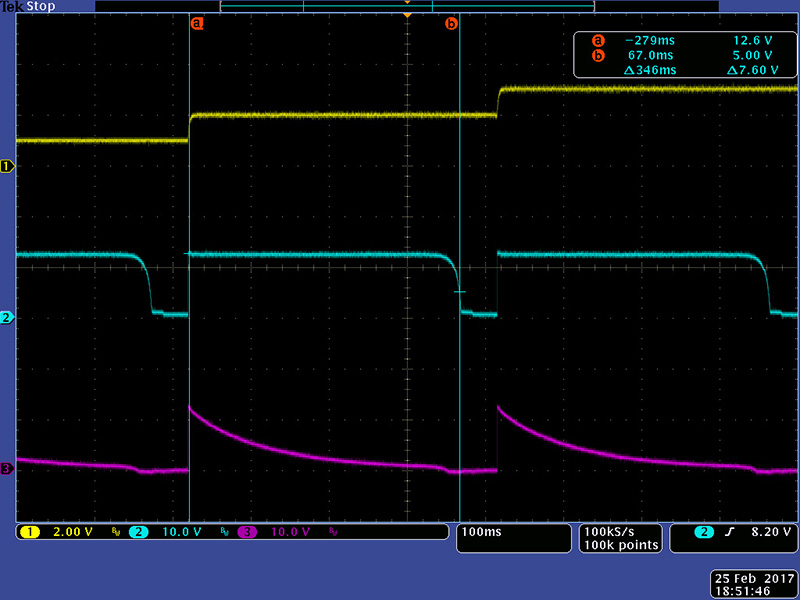This screenshot has height=600, width=800.
Task: Click the Tek Stop acquisition status
Action: coord(29,6)
